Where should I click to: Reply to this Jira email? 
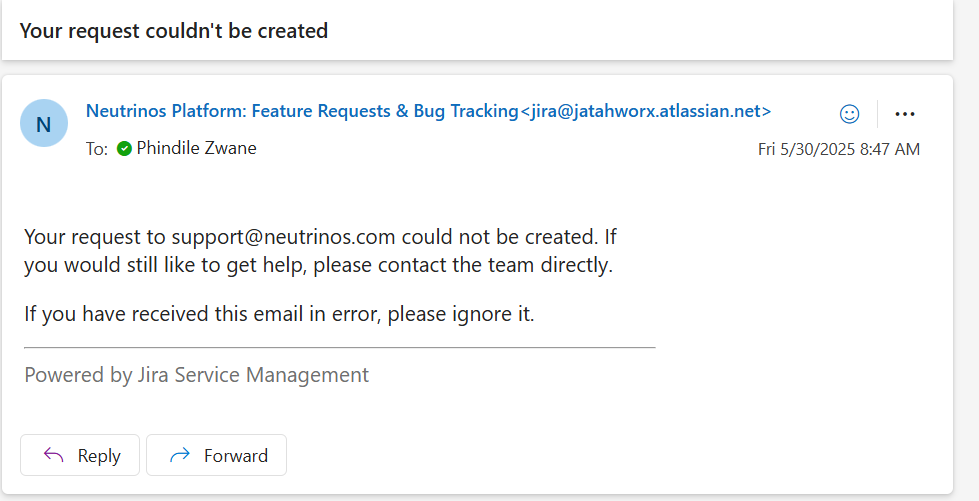80,455
